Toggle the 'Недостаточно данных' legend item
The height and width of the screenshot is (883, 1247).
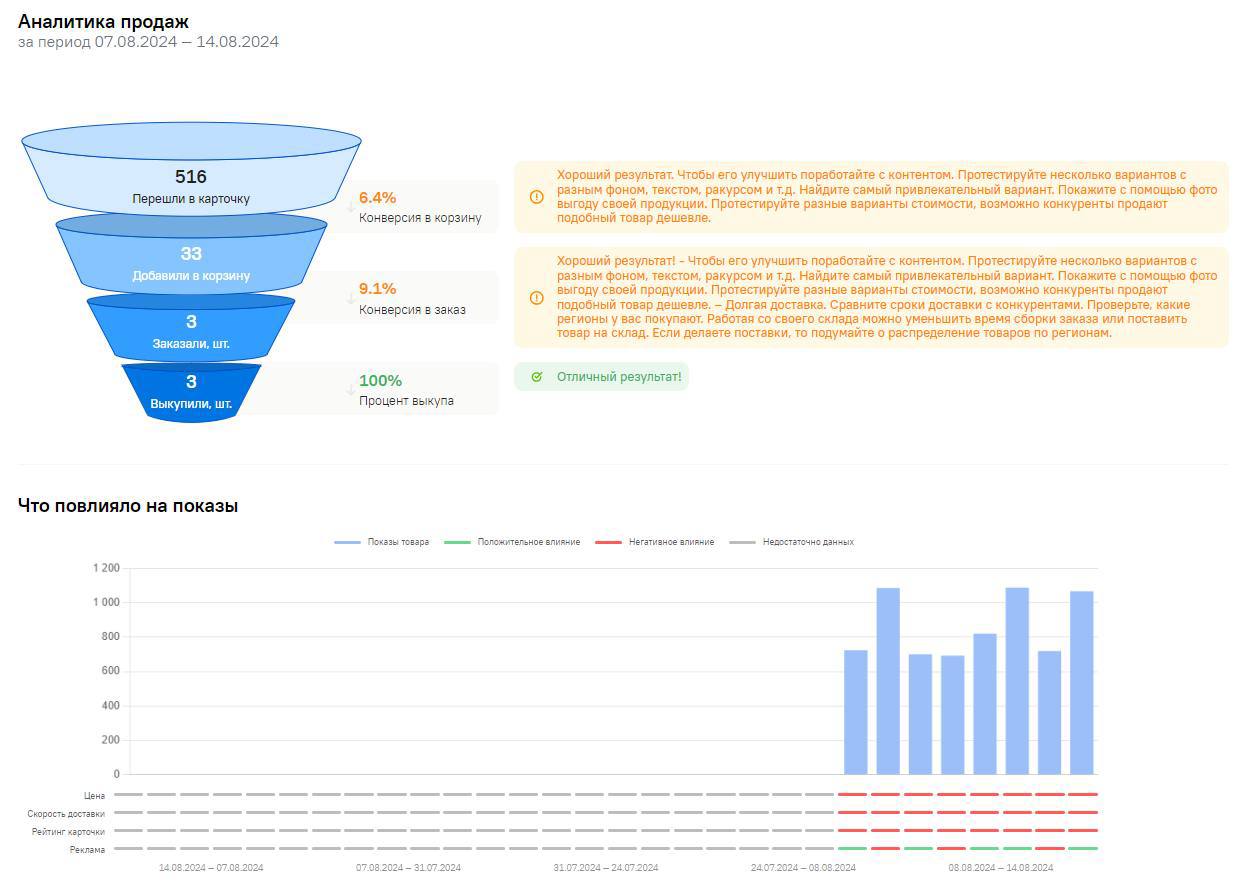click(x=792, y=542)
